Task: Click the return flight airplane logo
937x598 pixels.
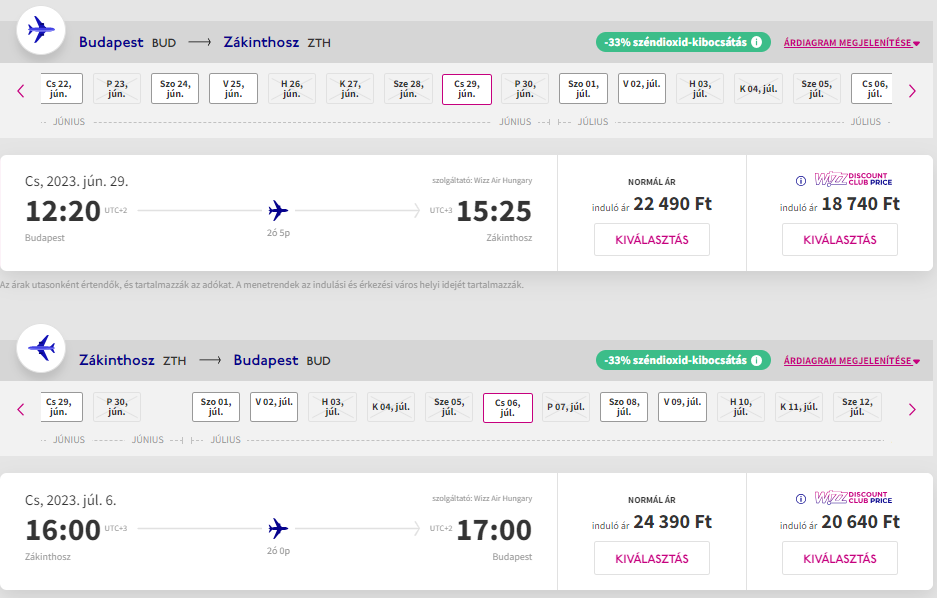Action: (42, 349)
